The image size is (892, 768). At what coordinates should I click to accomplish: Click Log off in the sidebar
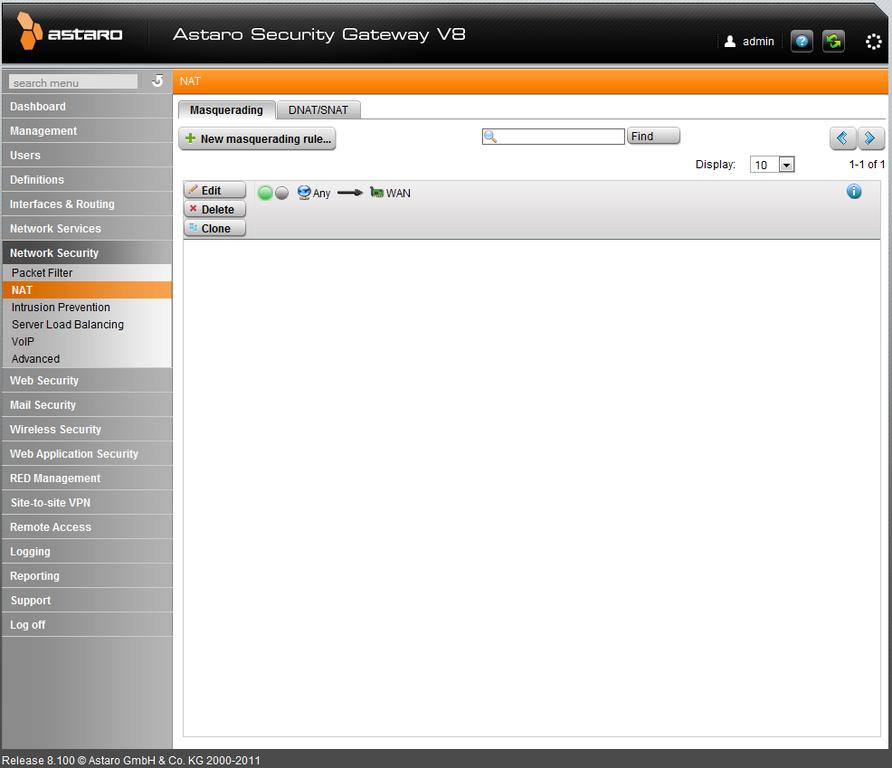(87, 625)
